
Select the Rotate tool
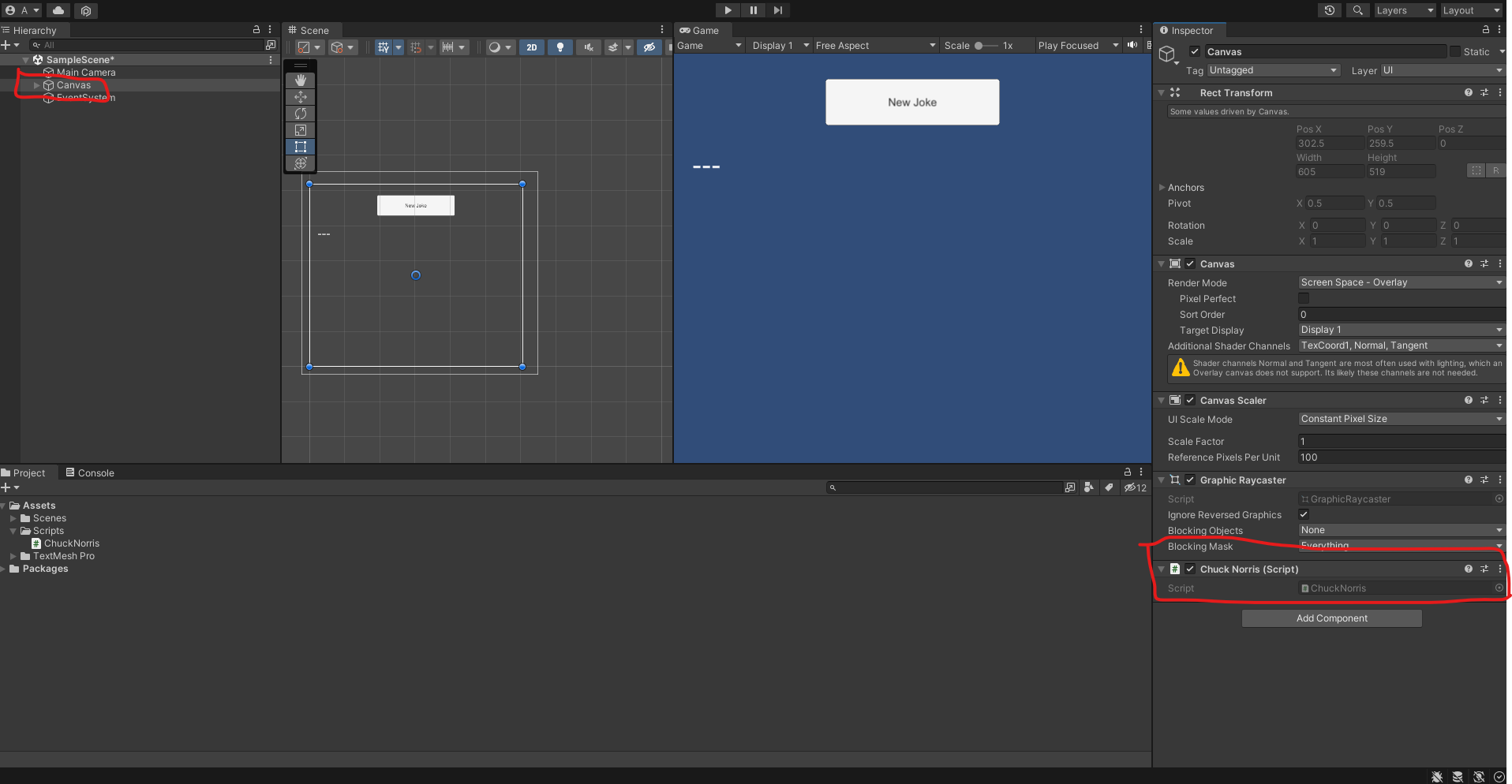pos(301,114)
